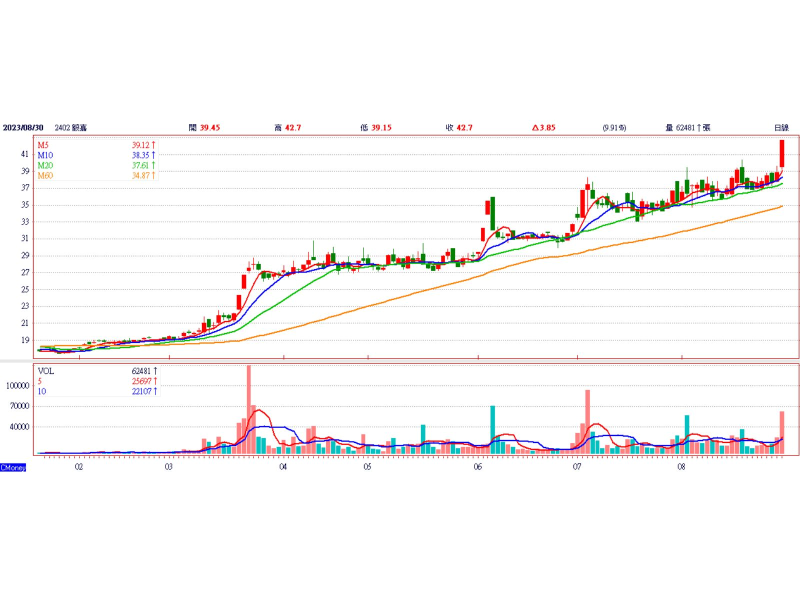Click the 10-day volume average legend

43,390
